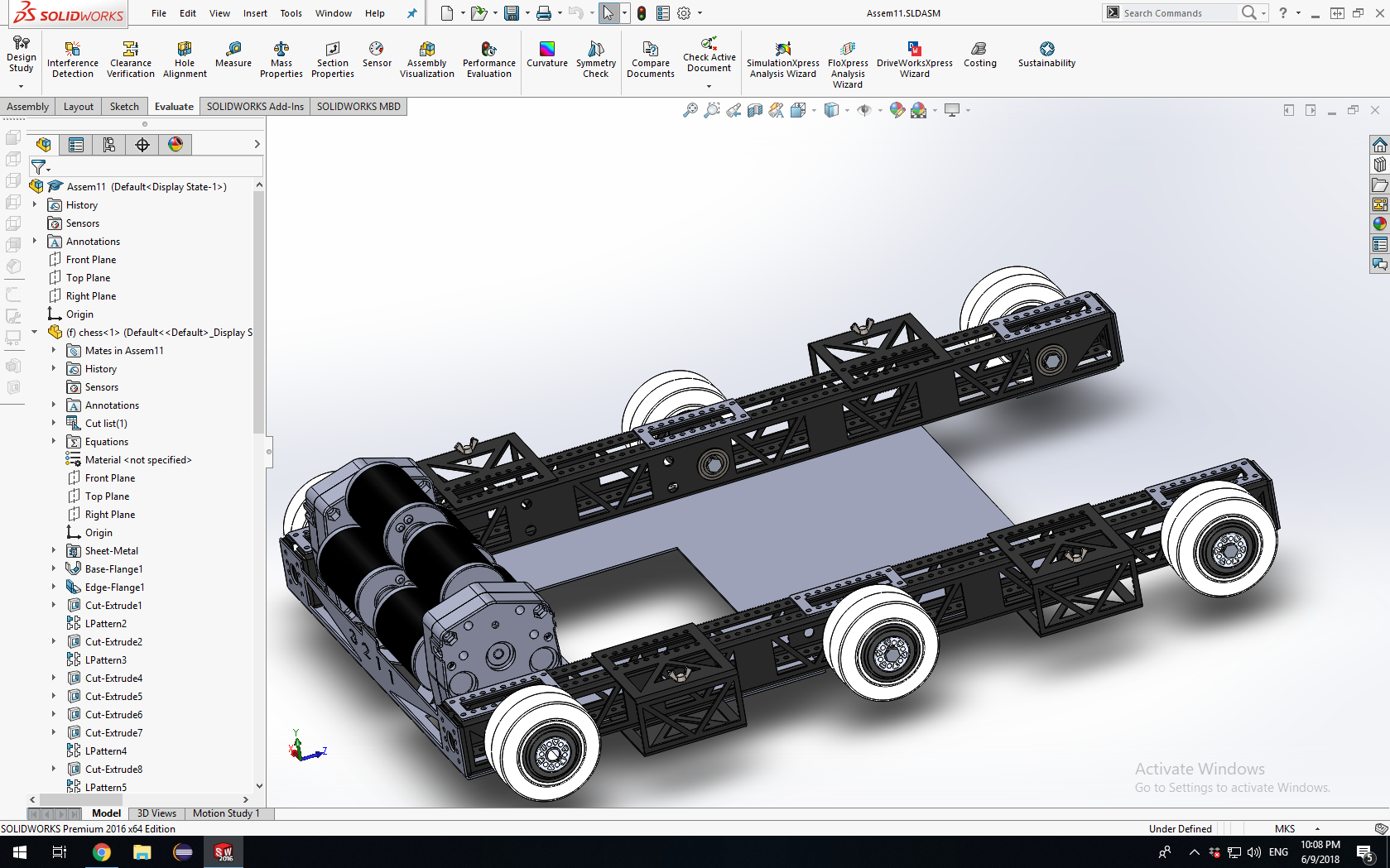
Task: Switch to ConfigurationManager tab
Action: [109, 145]
